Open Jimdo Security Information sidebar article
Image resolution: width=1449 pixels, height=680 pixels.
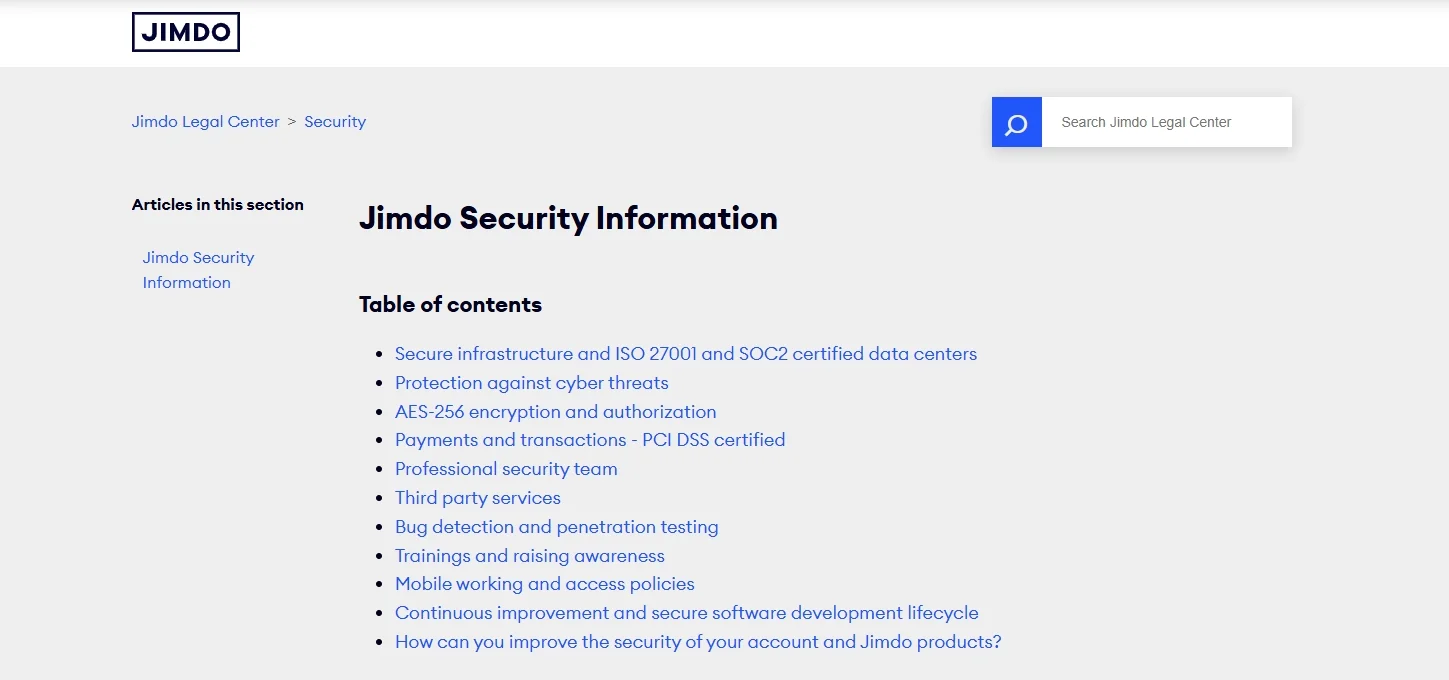click(x=198, y=270)
